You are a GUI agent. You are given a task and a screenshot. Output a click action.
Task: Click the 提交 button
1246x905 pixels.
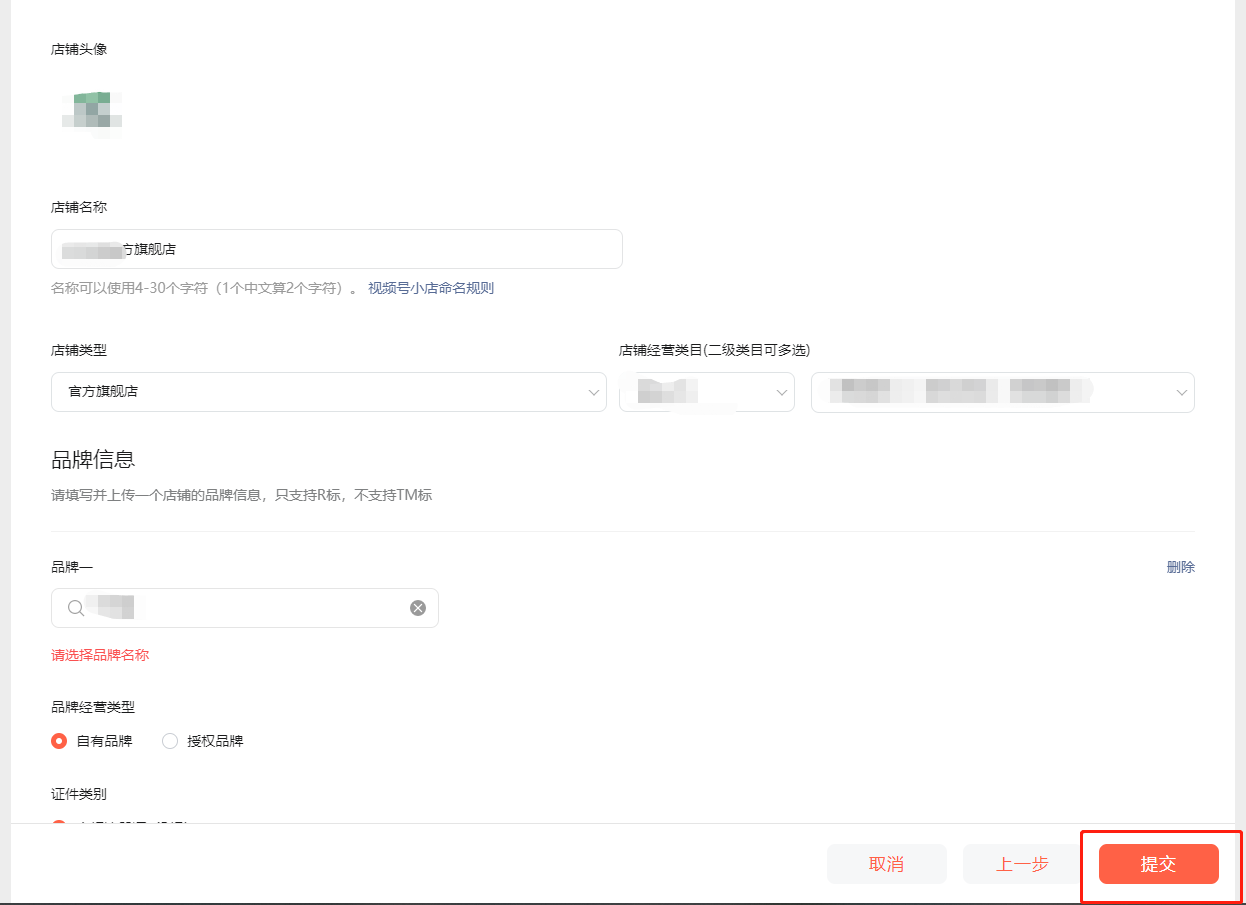click(x=1159, y=864)
